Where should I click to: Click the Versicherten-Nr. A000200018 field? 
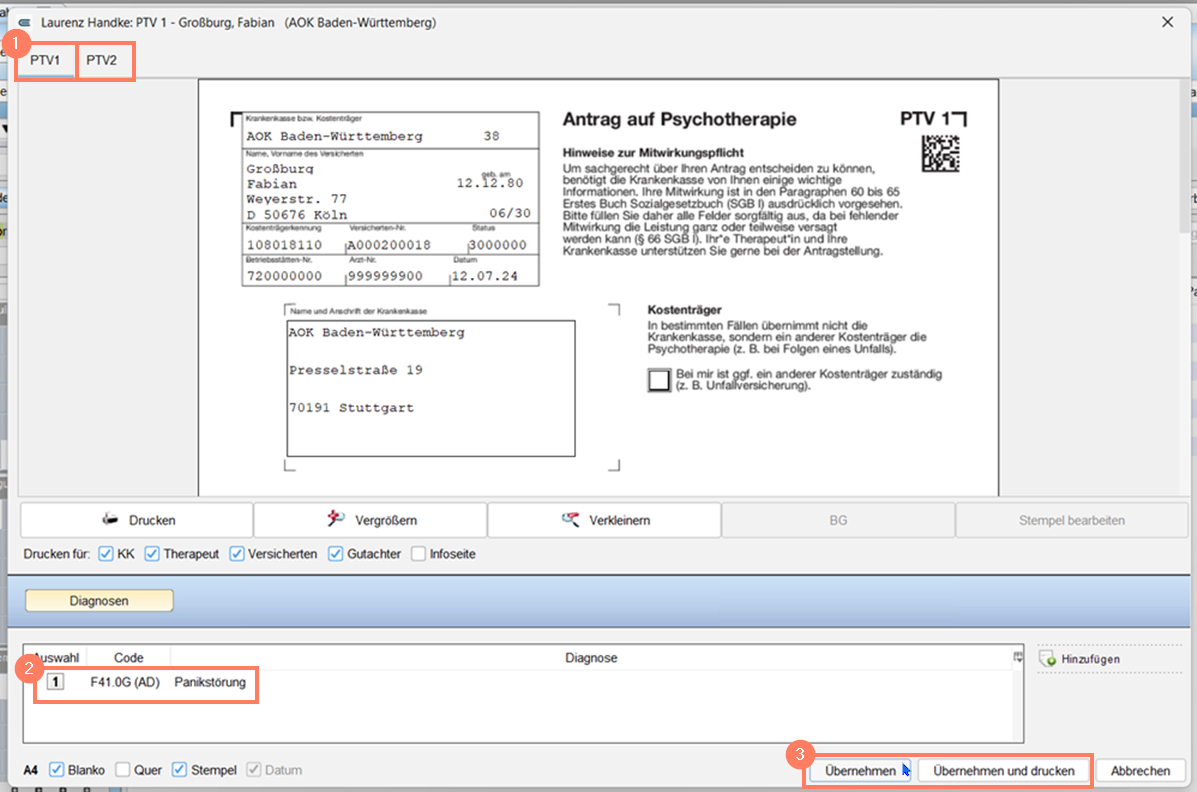(389, 245)
